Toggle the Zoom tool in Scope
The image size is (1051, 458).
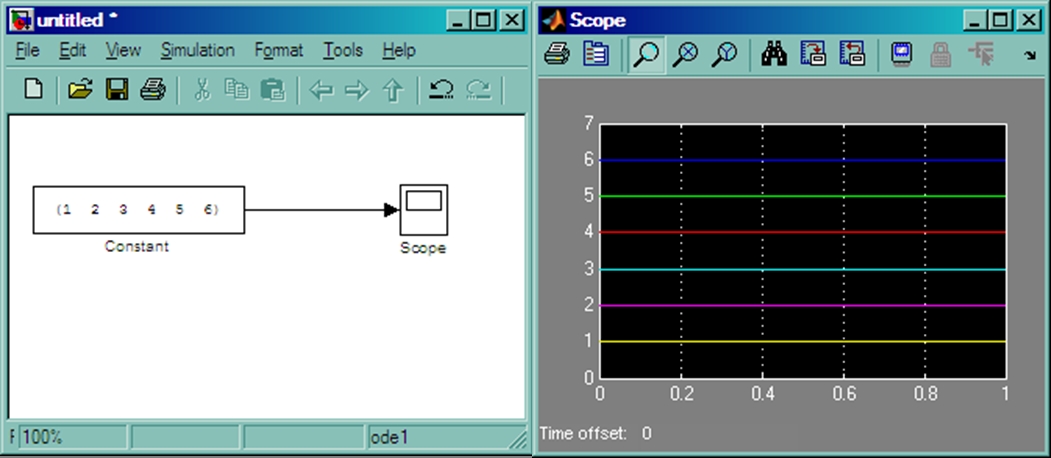tap(647, 55)
